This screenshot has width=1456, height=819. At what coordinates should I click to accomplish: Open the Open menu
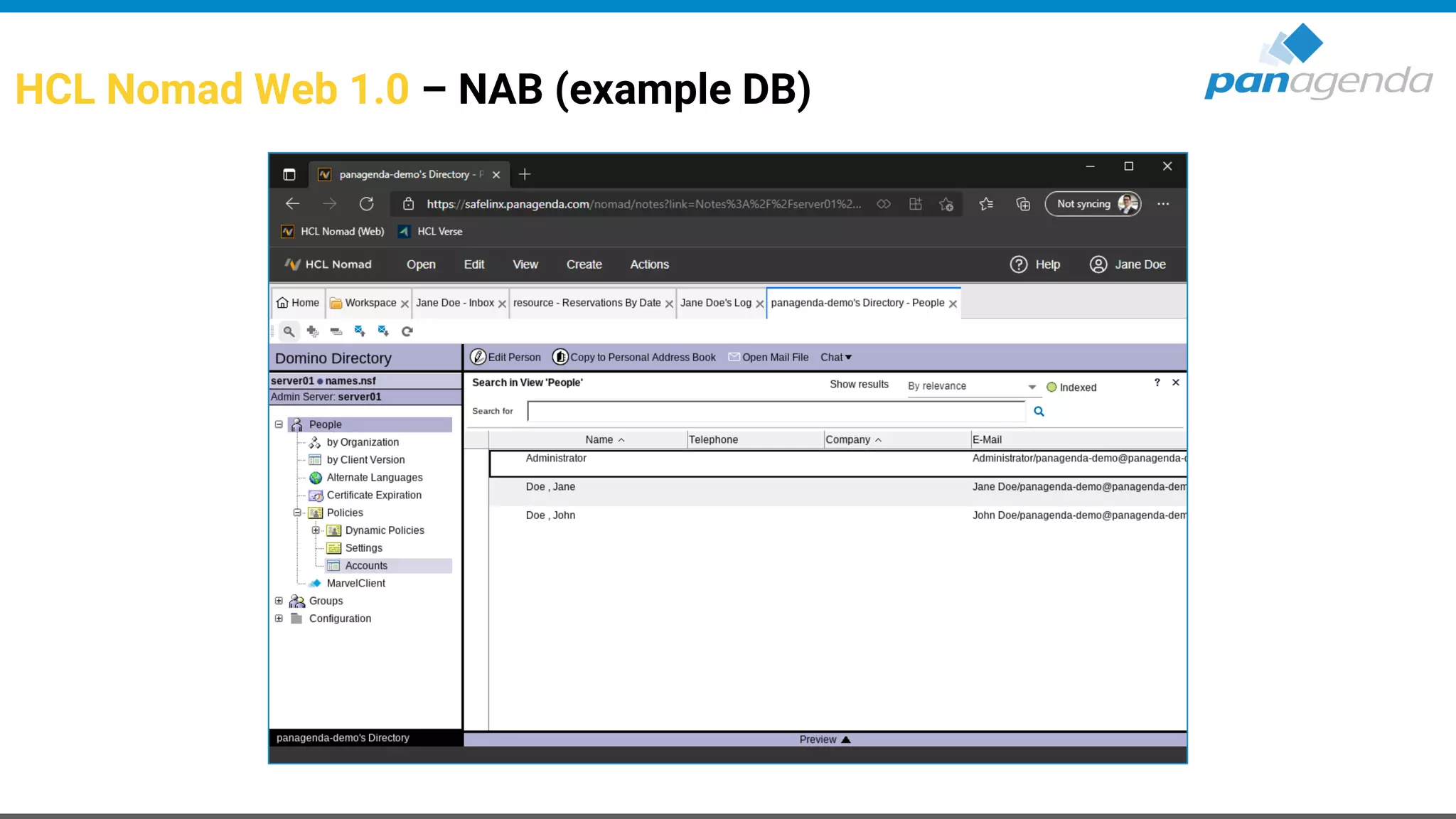421,264
